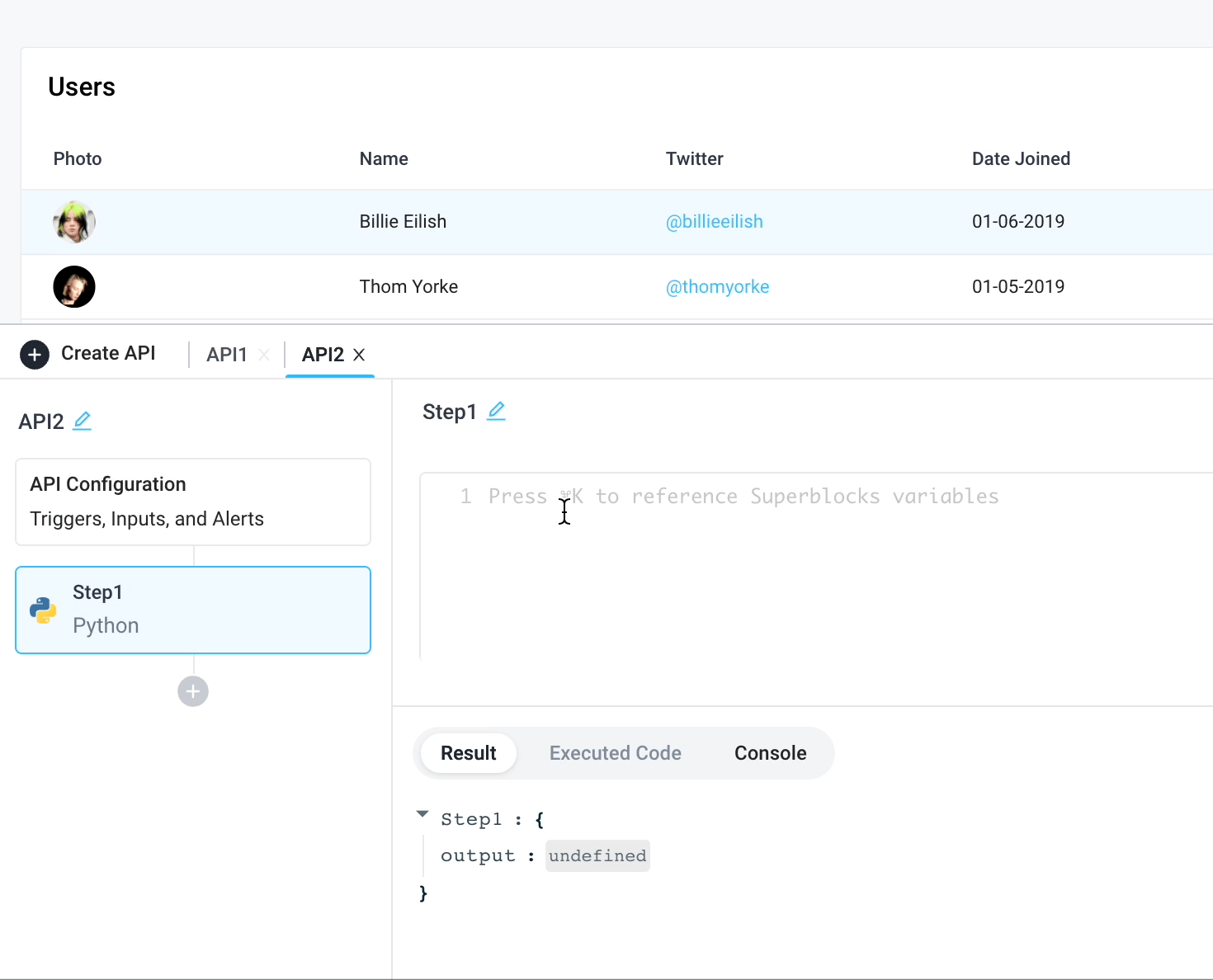Select the API2 tab
The width and height of the screenshot is (1213, 980).
click(323, 355)
